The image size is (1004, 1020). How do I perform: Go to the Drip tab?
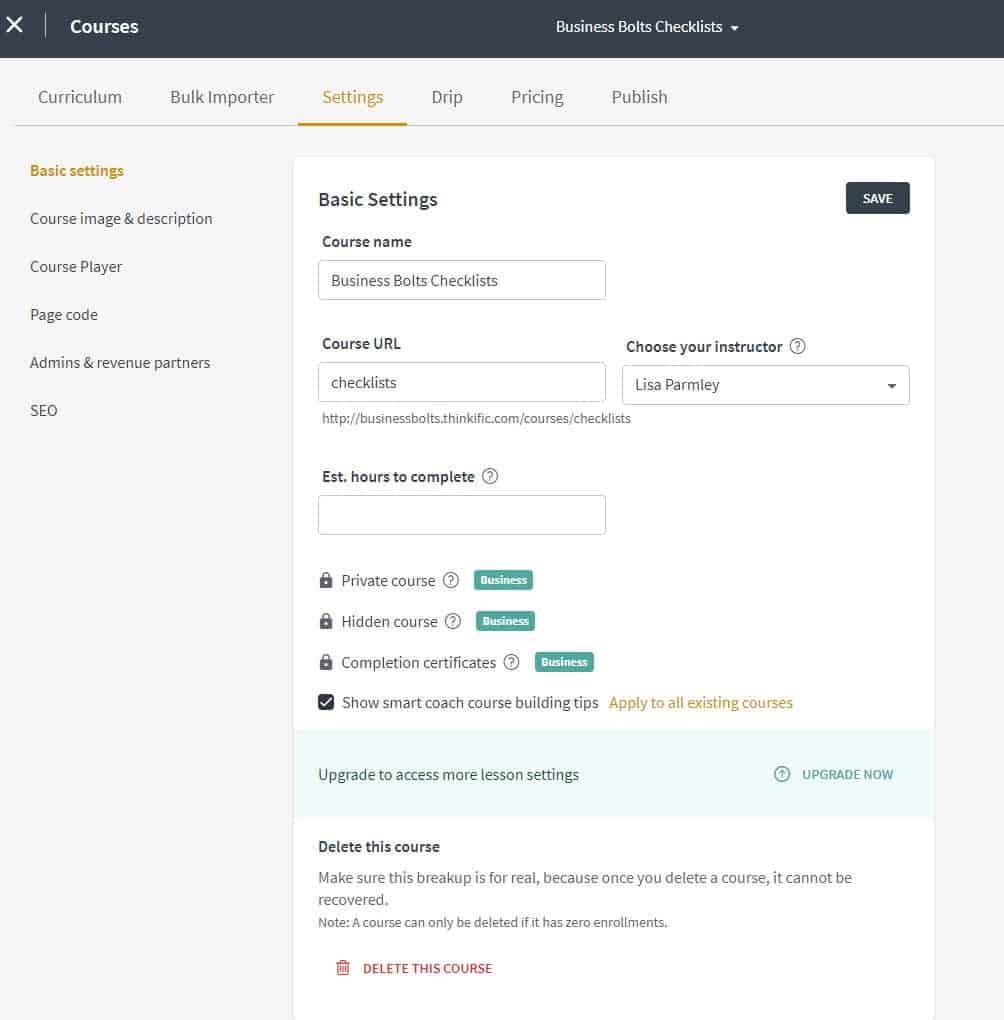[447, 97]
